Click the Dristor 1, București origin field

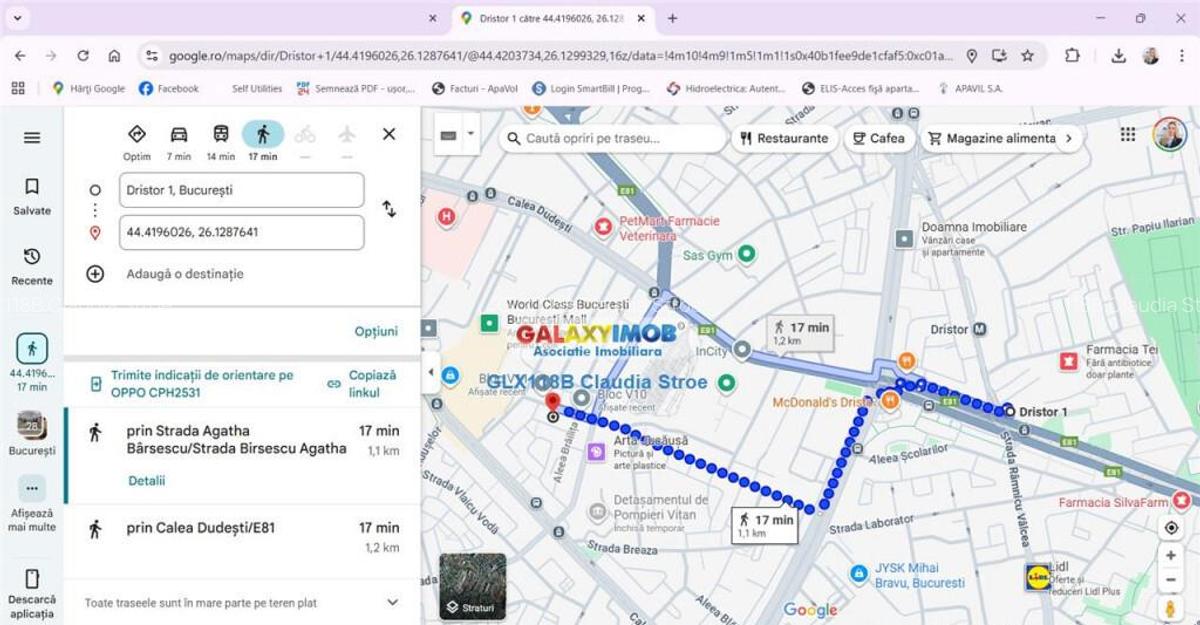point(241,190)
